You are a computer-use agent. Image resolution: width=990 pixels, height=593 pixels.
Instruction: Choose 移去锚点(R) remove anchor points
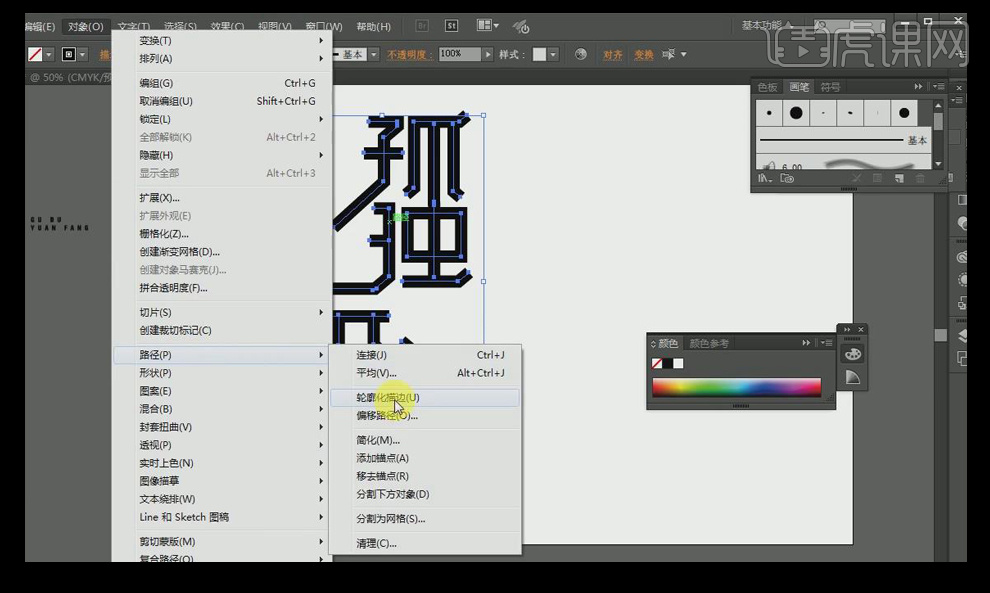pos(425,476)
